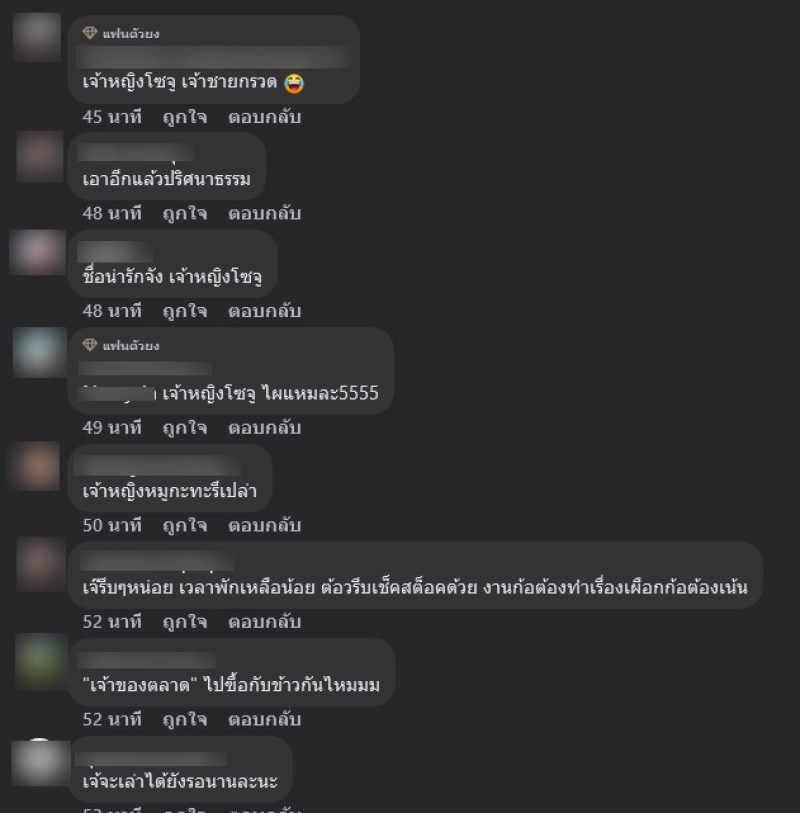This screenshot has width=800, height=813.
Task: Like the long comment about เช็คสต็อค
Action: click(x=185, y=622)
